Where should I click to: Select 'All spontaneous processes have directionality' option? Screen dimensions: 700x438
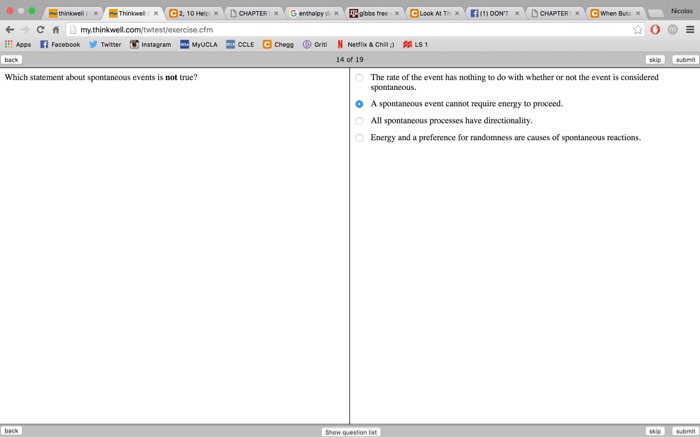(359, 121)
